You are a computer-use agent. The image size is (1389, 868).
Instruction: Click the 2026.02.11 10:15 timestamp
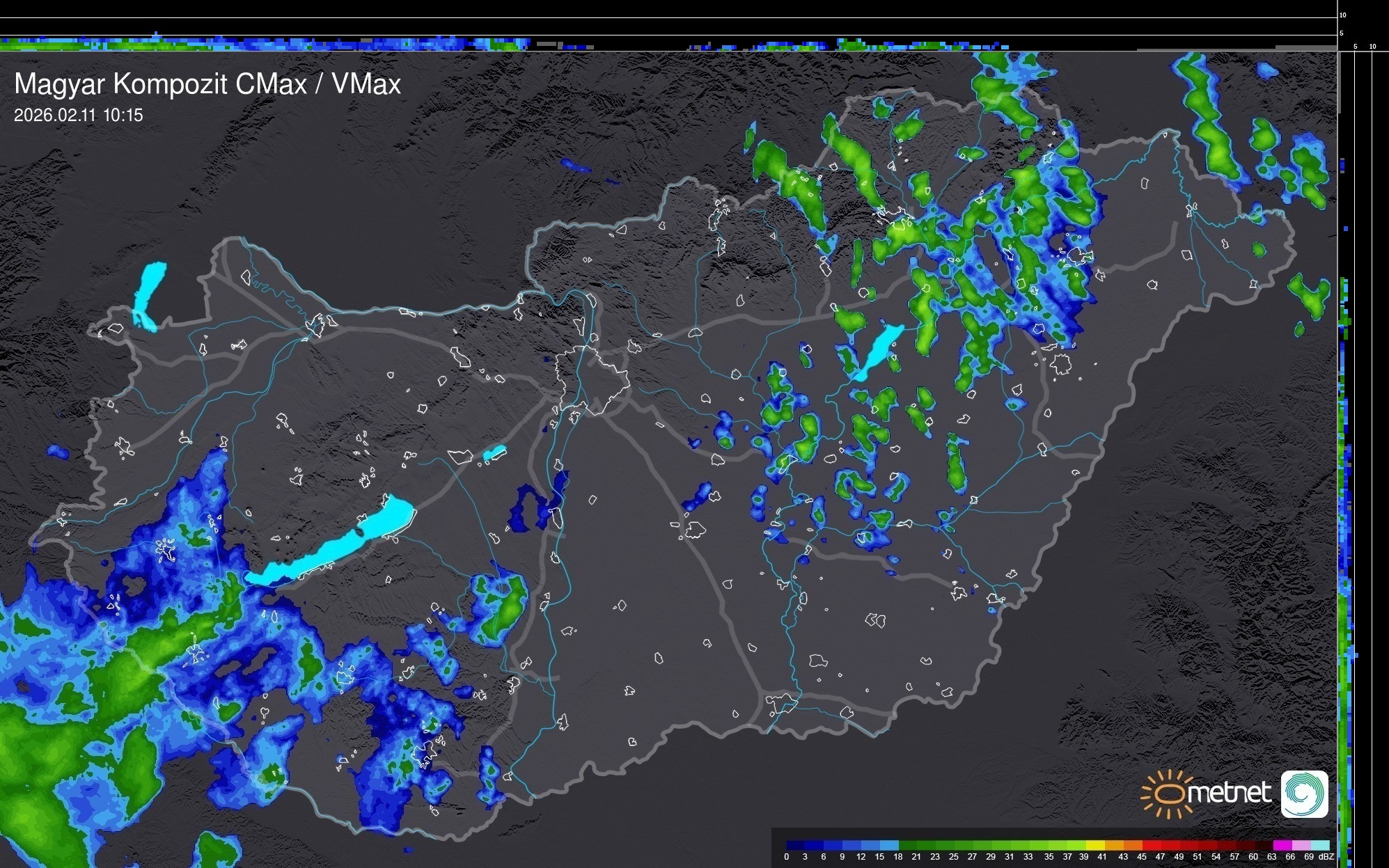click(x=78, y=116)
